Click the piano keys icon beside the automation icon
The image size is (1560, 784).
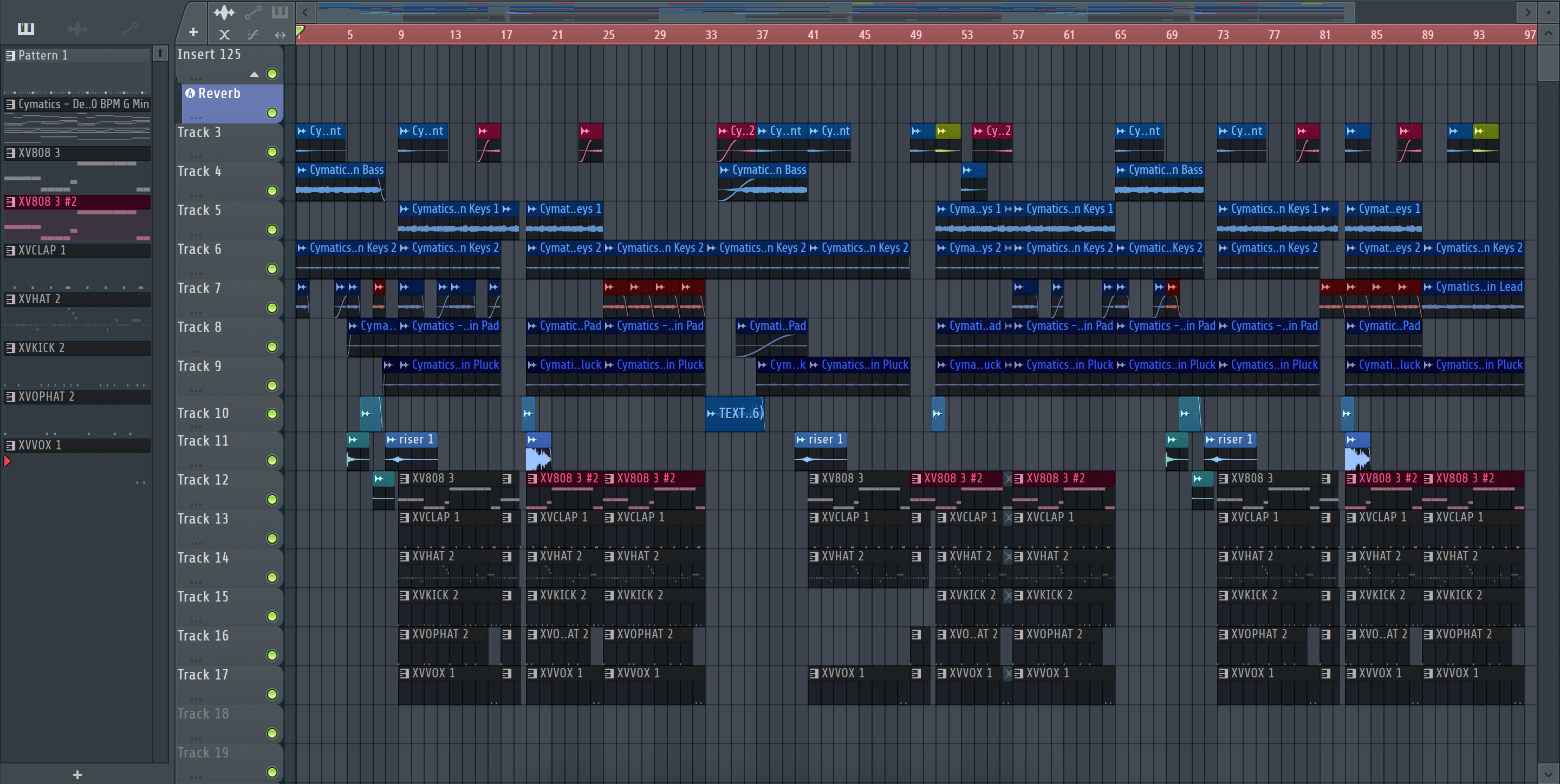[280, 11]
